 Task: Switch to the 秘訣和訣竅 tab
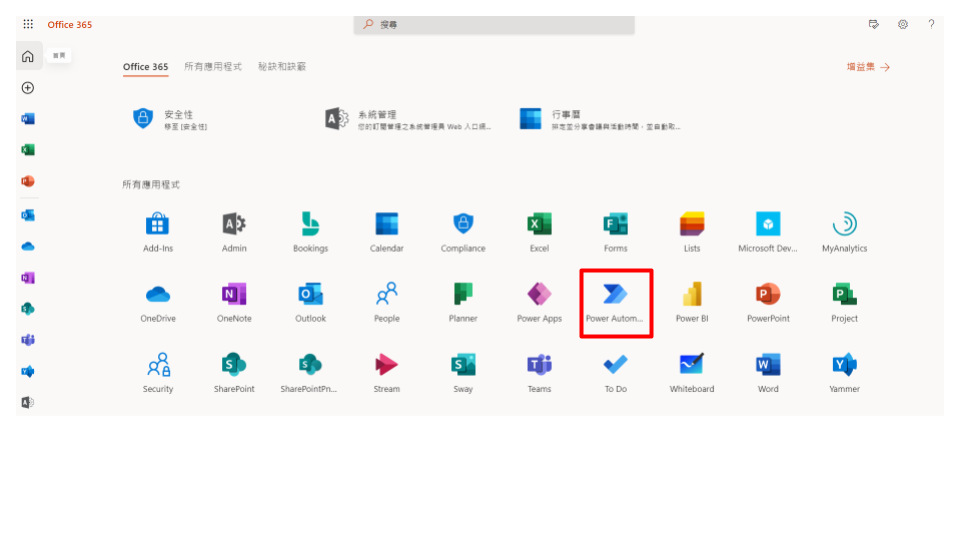coord(282,67)
